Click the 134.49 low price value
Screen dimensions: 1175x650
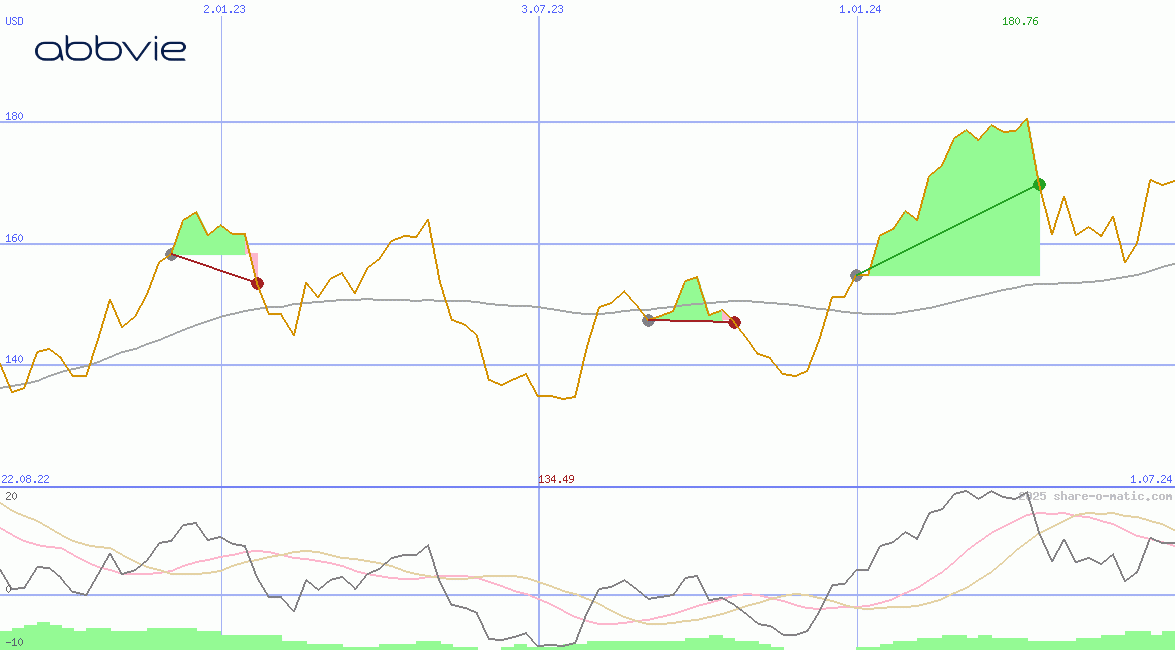click(x=556, y=479)
